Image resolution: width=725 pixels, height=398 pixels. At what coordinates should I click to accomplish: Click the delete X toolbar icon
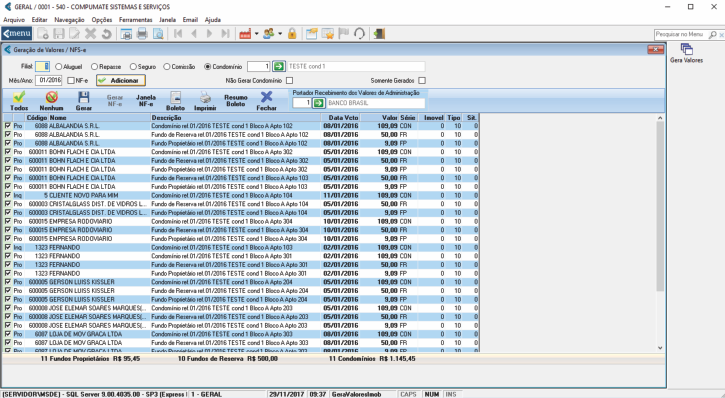click(x=91, y=33)
